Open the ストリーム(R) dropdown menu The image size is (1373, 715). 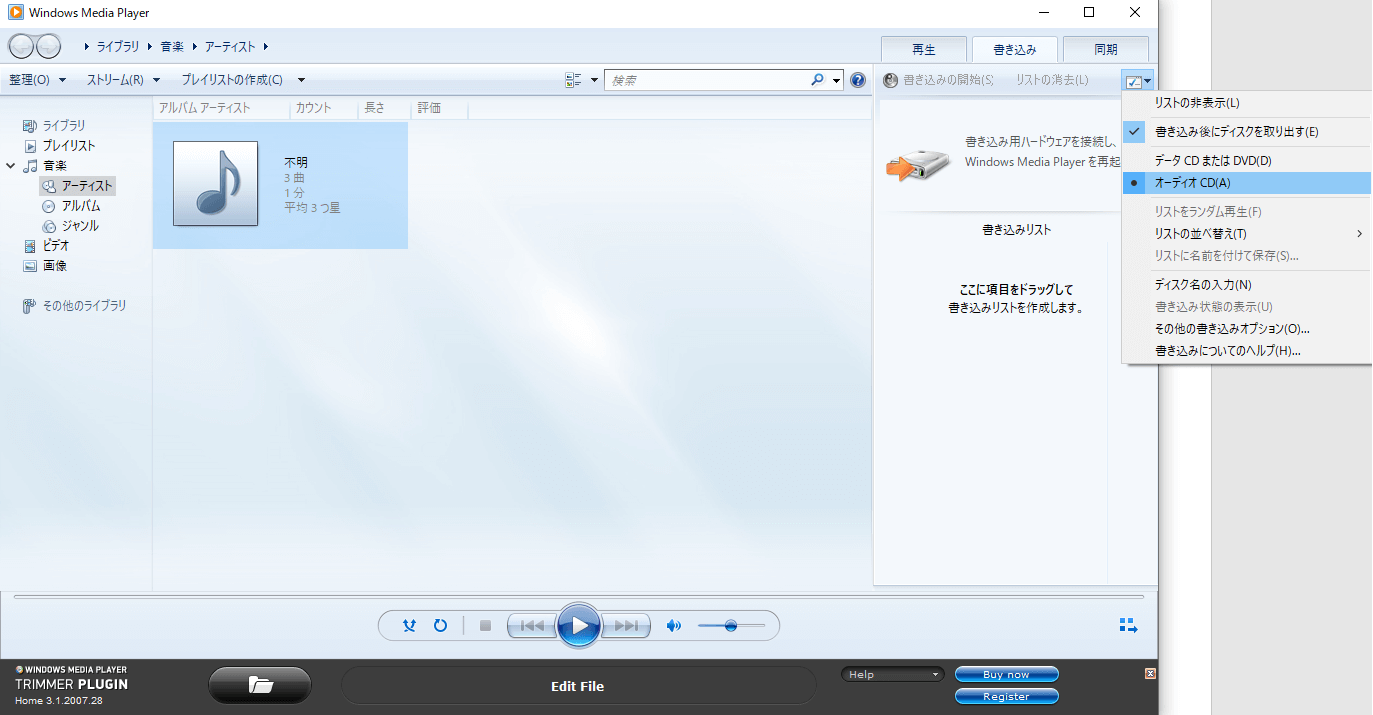click(124, 80)
